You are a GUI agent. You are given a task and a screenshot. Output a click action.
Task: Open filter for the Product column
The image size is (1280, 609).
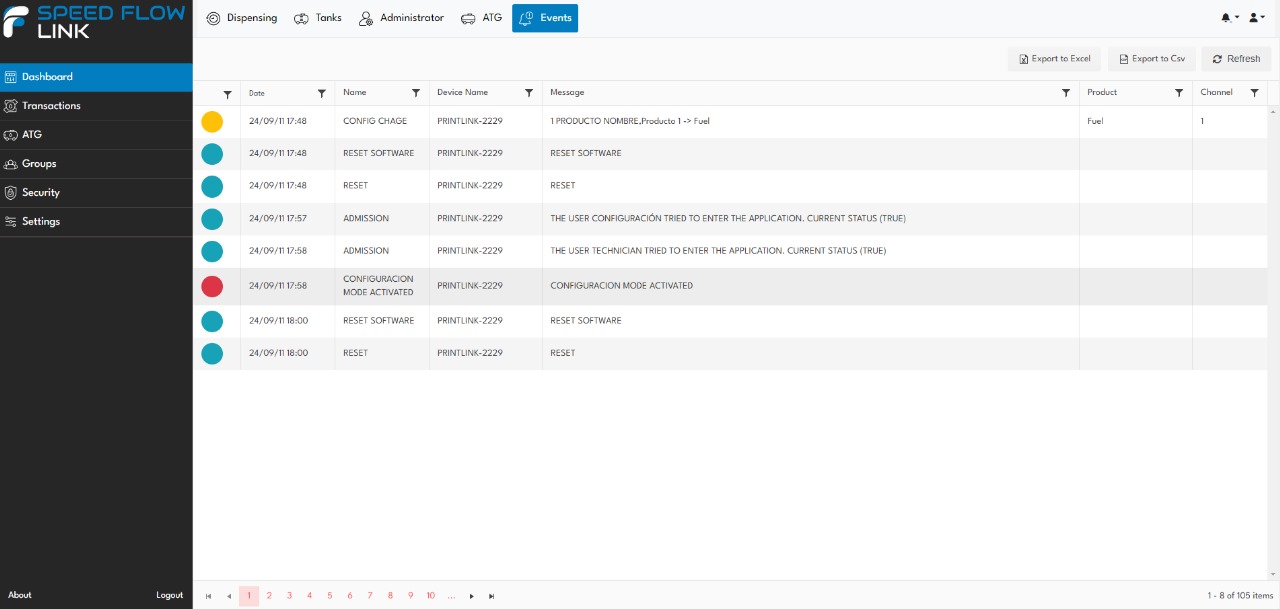(1179, 93)
